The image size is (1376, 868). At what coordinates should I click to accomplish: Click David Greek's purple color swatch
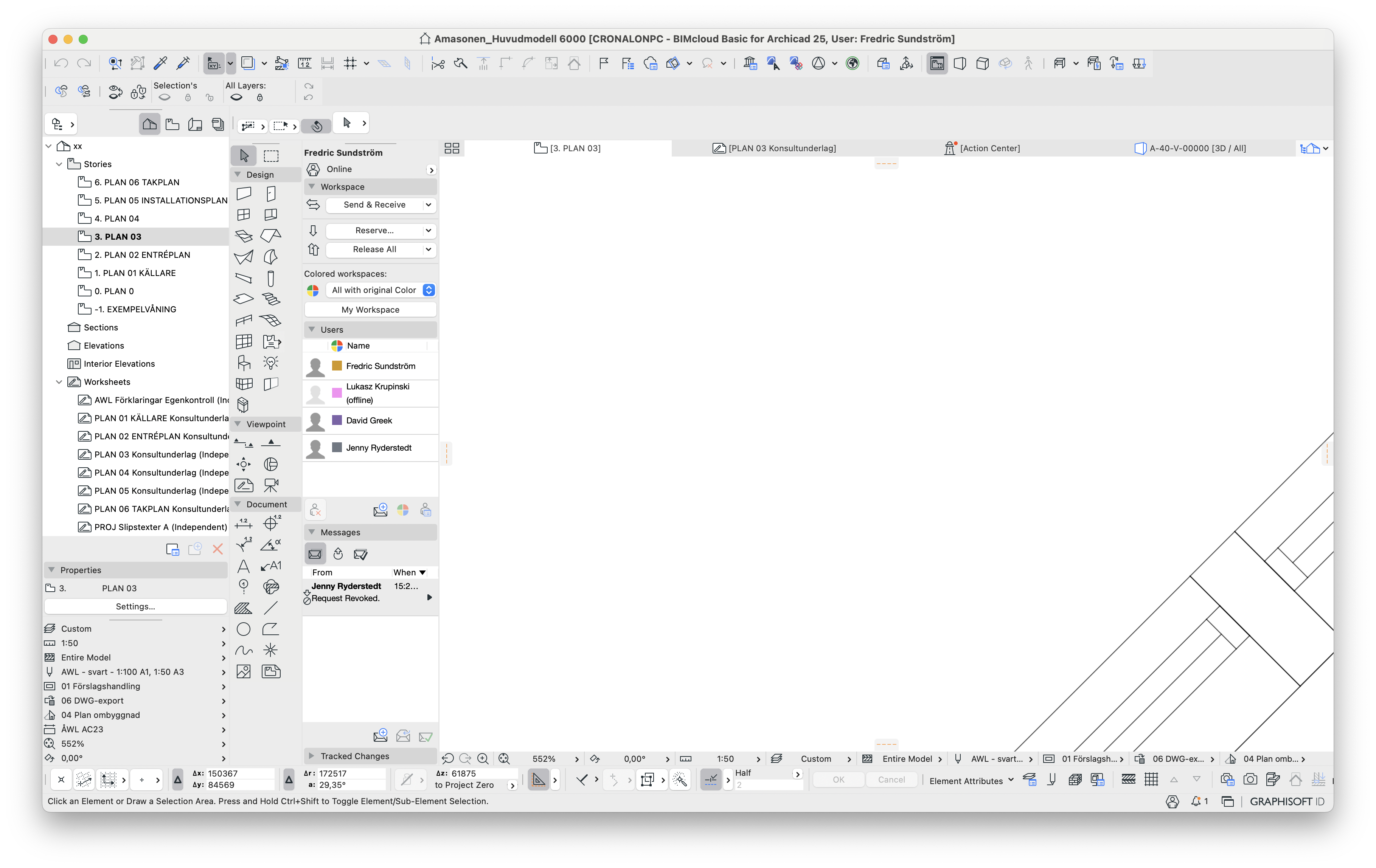coord(337,420)
